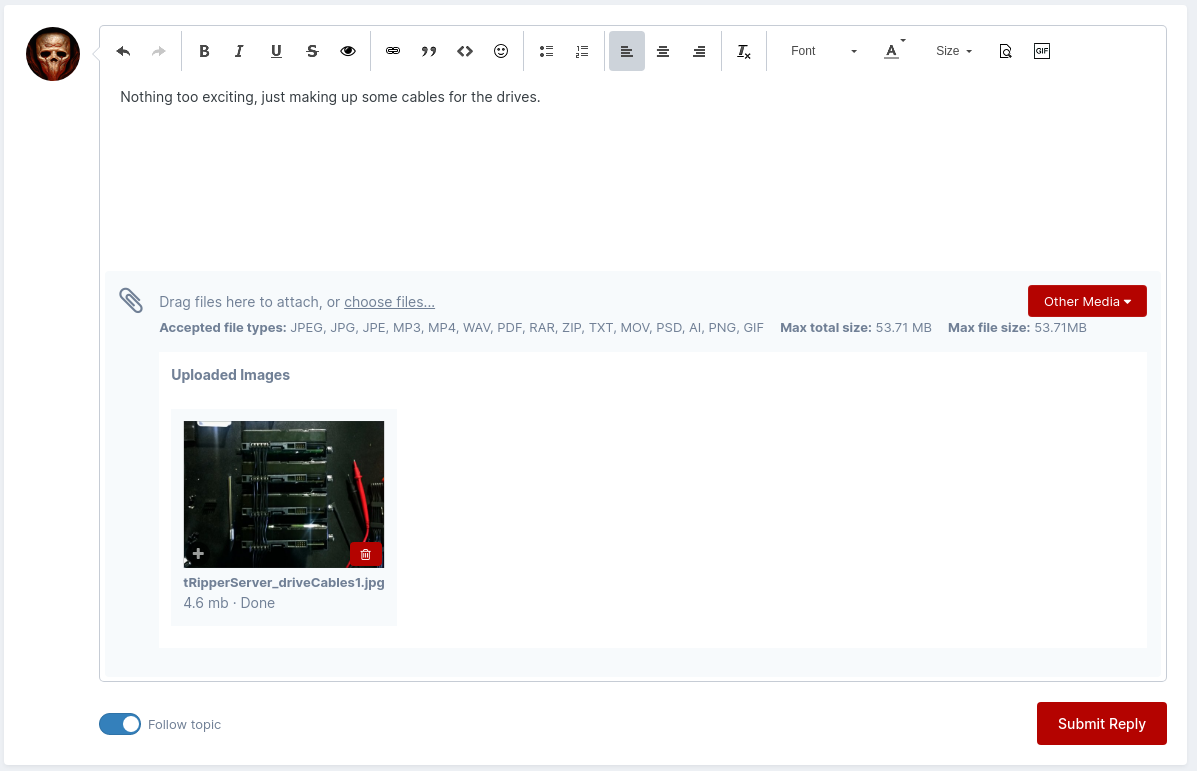Apply strikethrough to text
This screenshot has width=1197, height=771.
point(312,51)
